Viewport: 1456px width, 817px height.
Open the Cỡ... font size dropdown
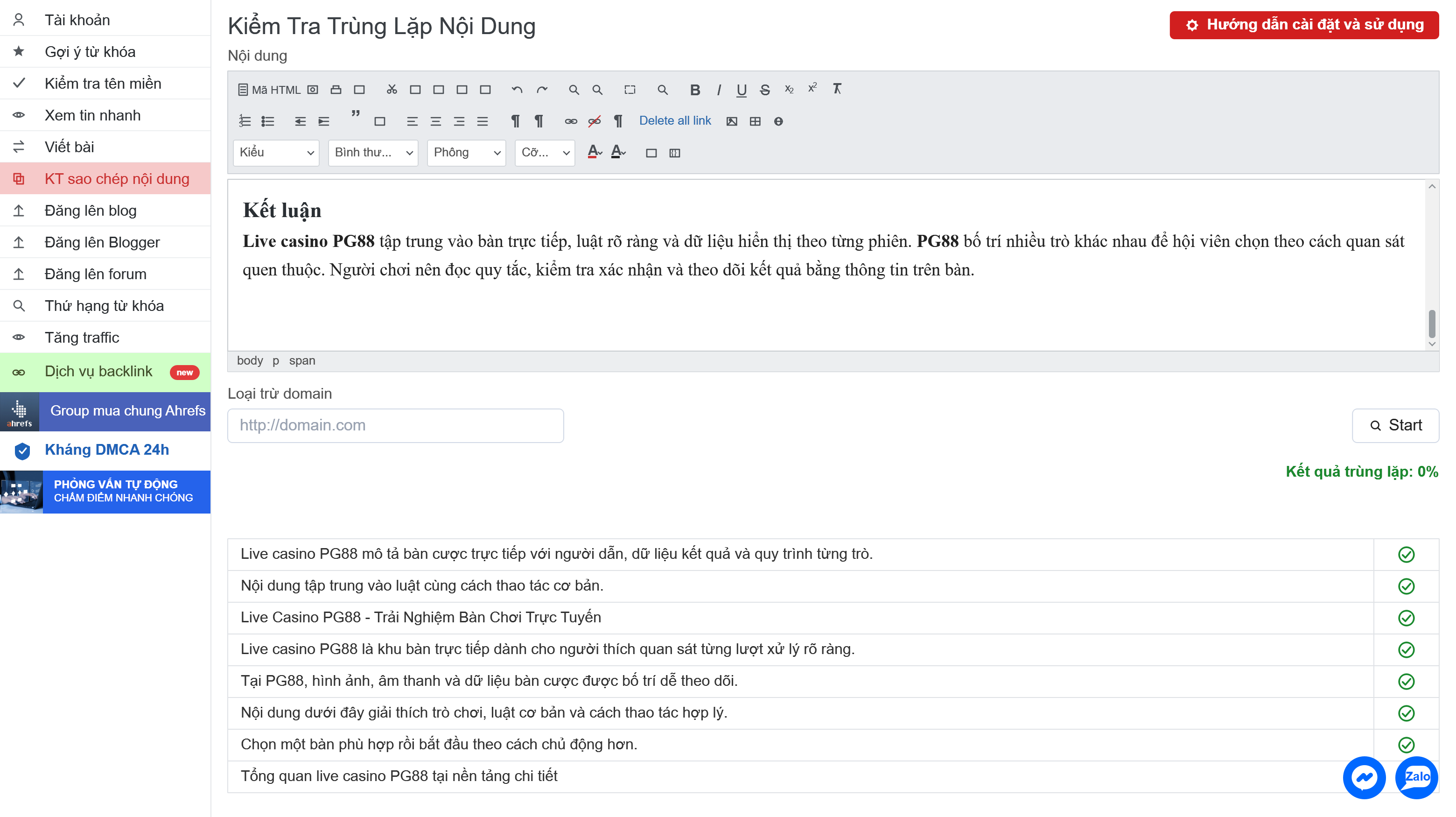coord(545,153)
